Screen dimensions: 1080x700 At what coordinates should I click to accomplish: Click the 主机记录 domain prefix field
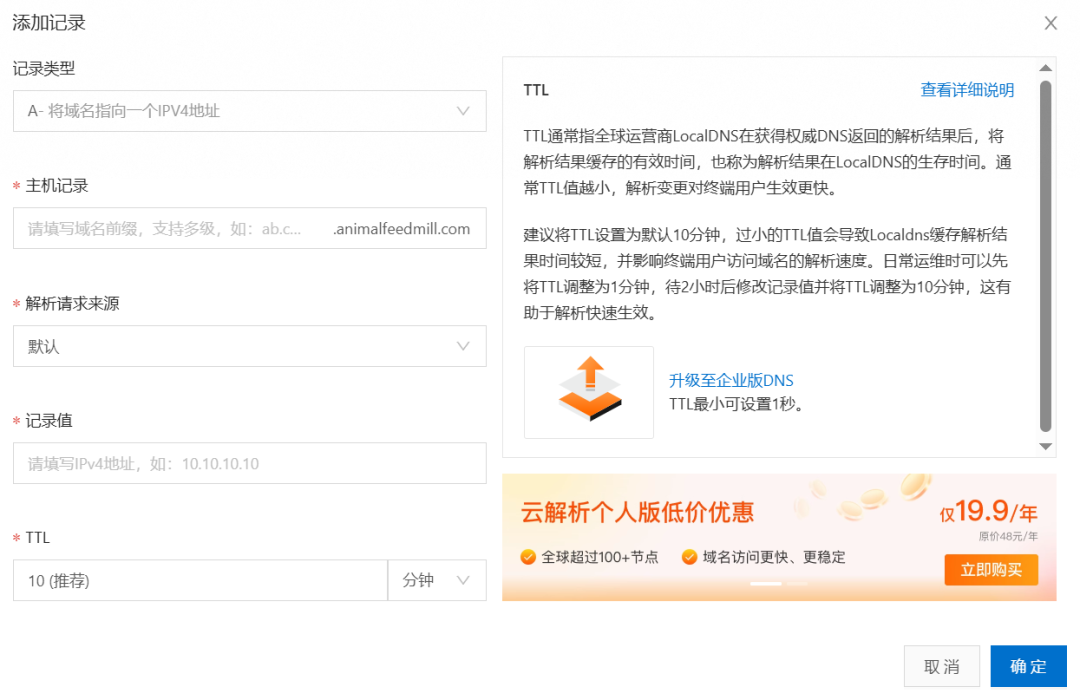point(170,229)
